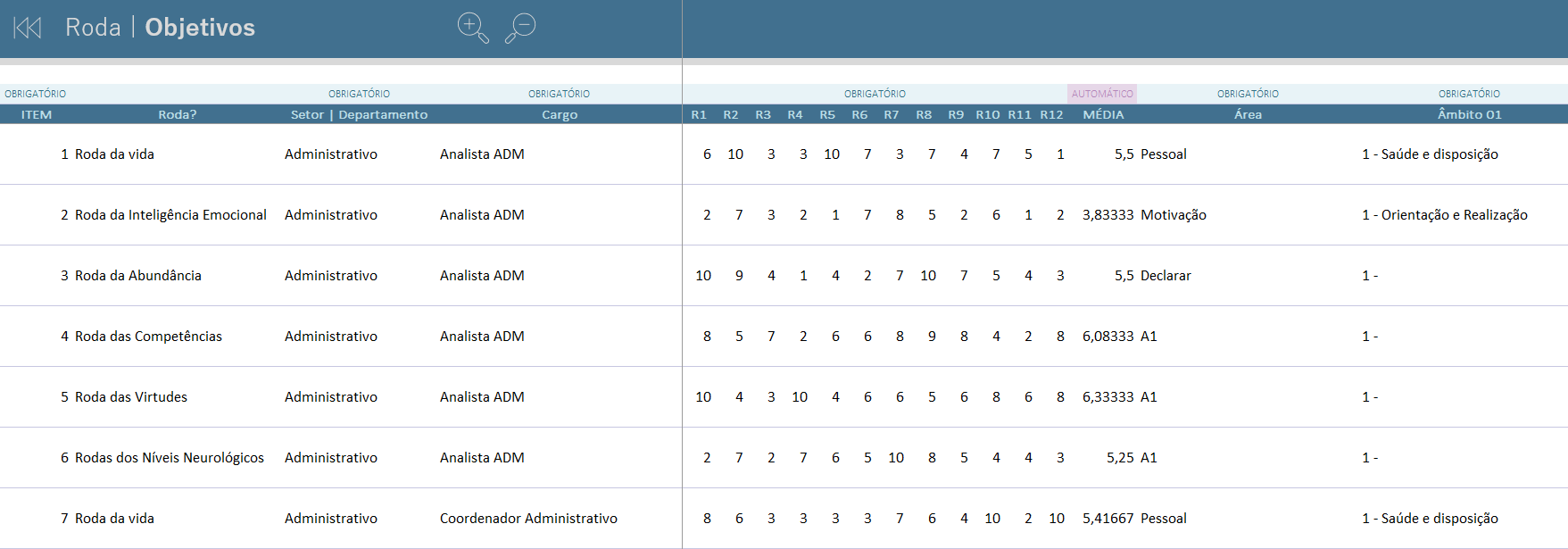
Task: Click the MÉDIA column header
Action: (1103, 114)
